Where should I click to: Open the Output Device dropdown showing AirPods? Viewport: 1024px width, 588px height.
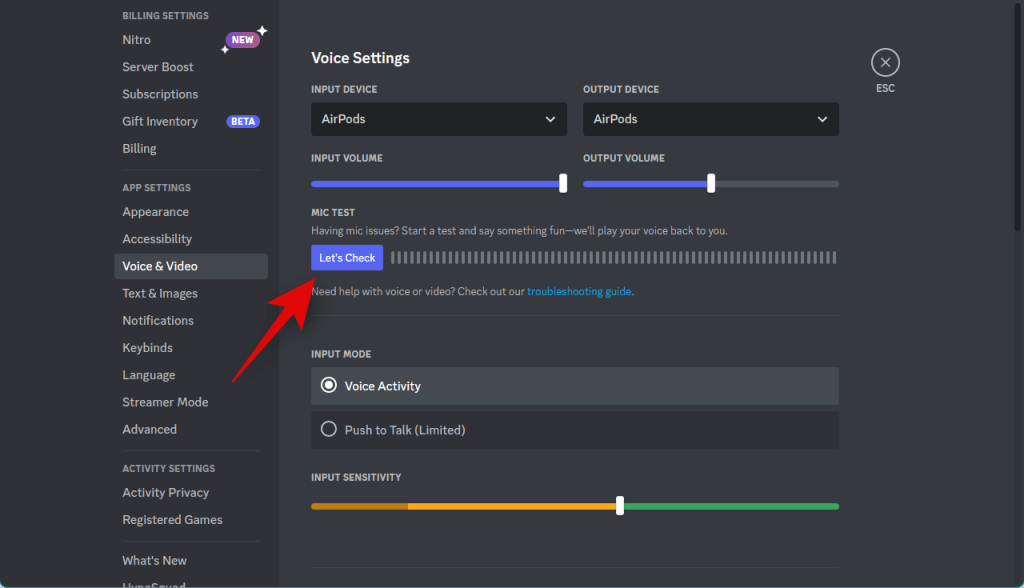coord(710,119)
